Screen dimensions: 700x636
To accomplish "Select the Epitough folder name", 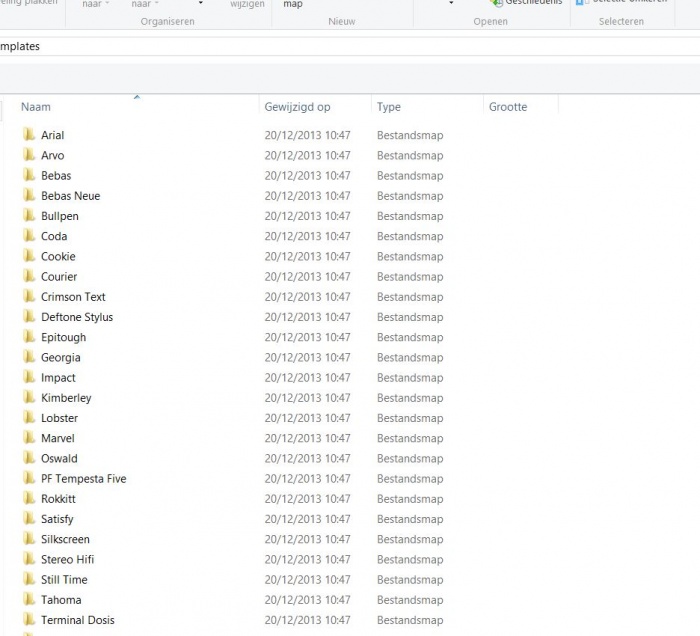I will coord(63,337).
